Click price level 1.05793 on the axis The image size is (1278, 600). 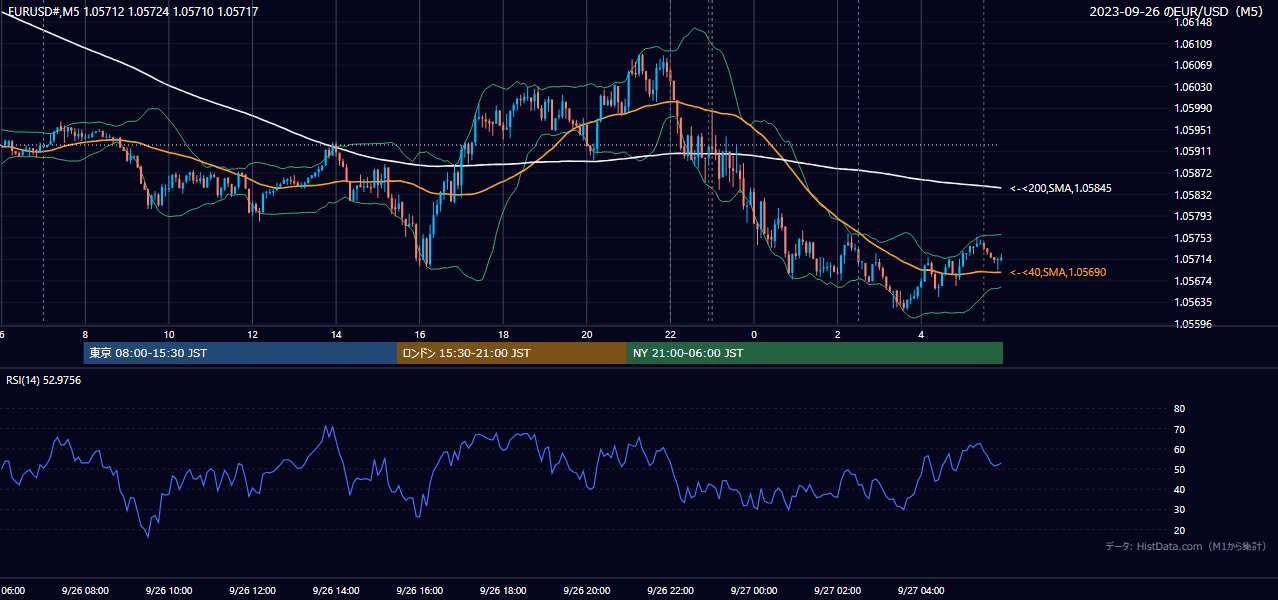coord(1192,216)
